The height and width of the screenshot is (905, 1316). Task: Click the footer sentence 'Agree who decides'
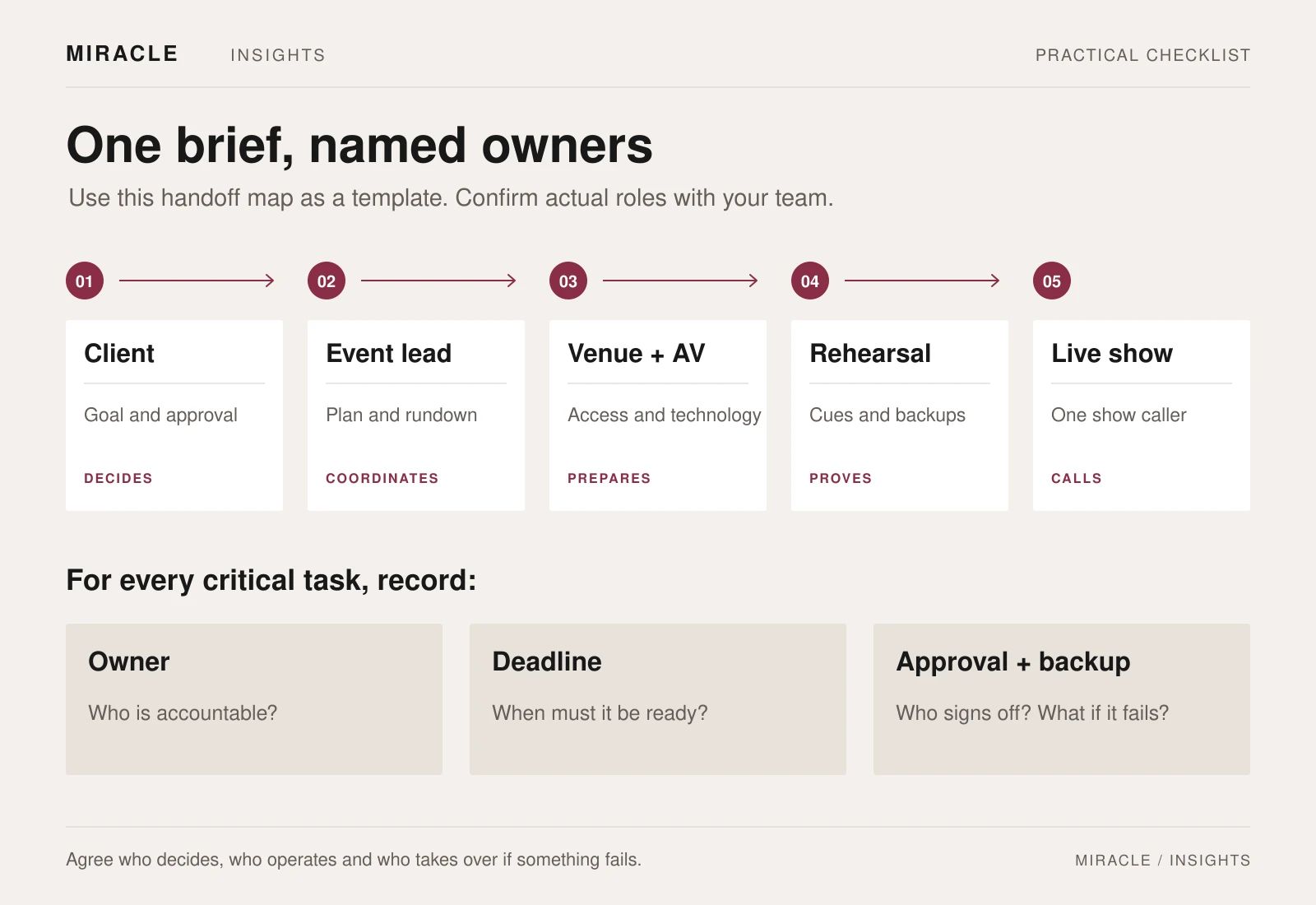(x=354, y=860)
